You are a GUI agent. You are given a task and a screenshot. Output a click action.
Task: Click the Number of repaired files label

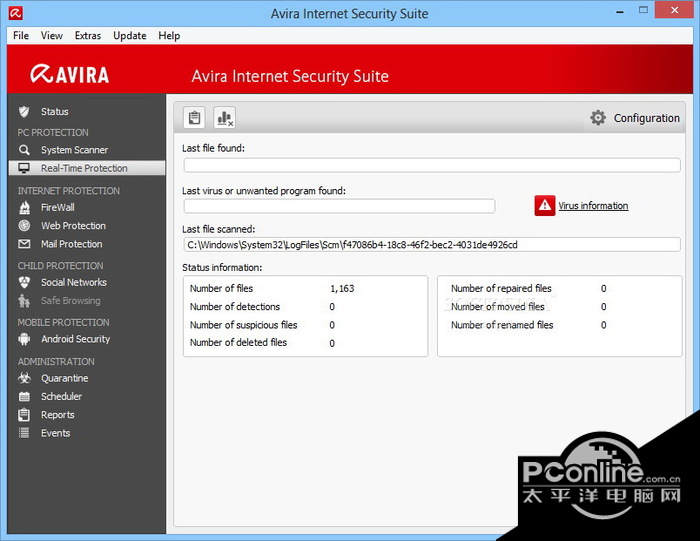click(x=501, y=289)
